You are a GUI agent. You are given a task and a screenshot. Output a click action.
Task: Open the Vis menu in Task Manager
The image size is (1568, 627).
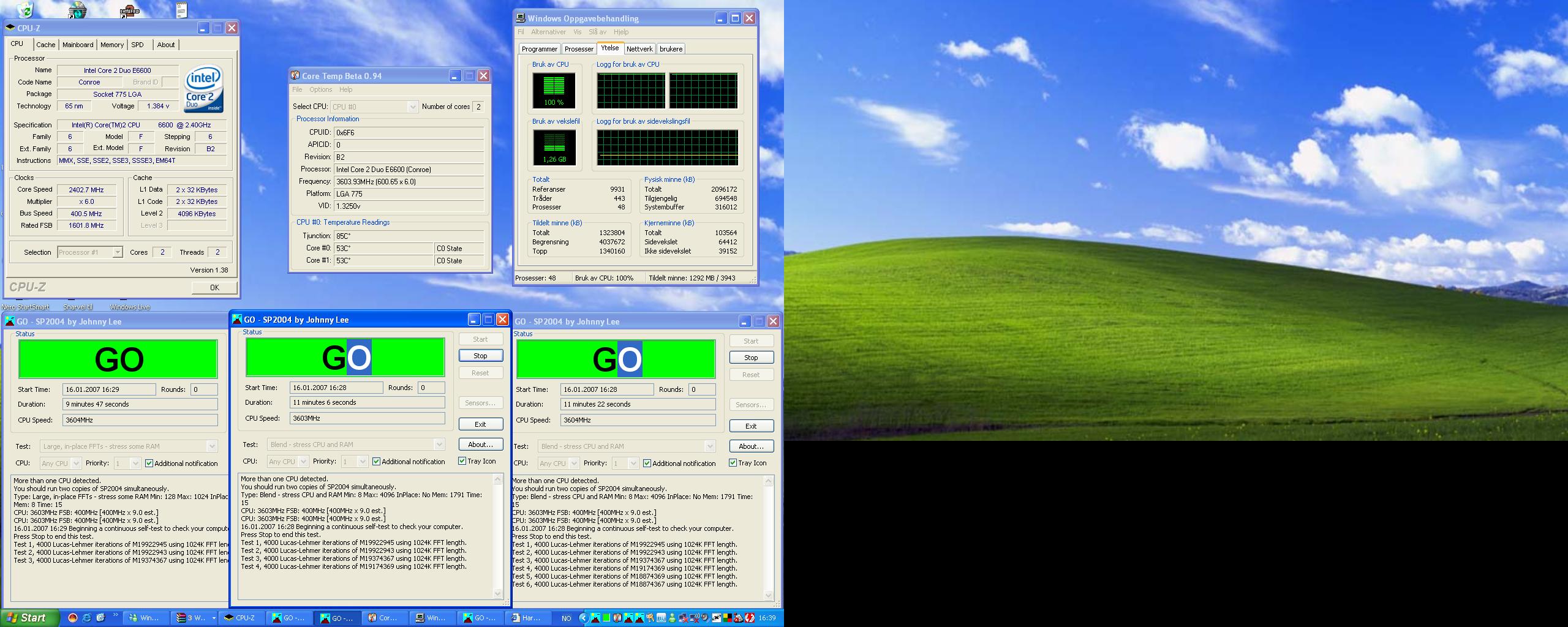577,32
